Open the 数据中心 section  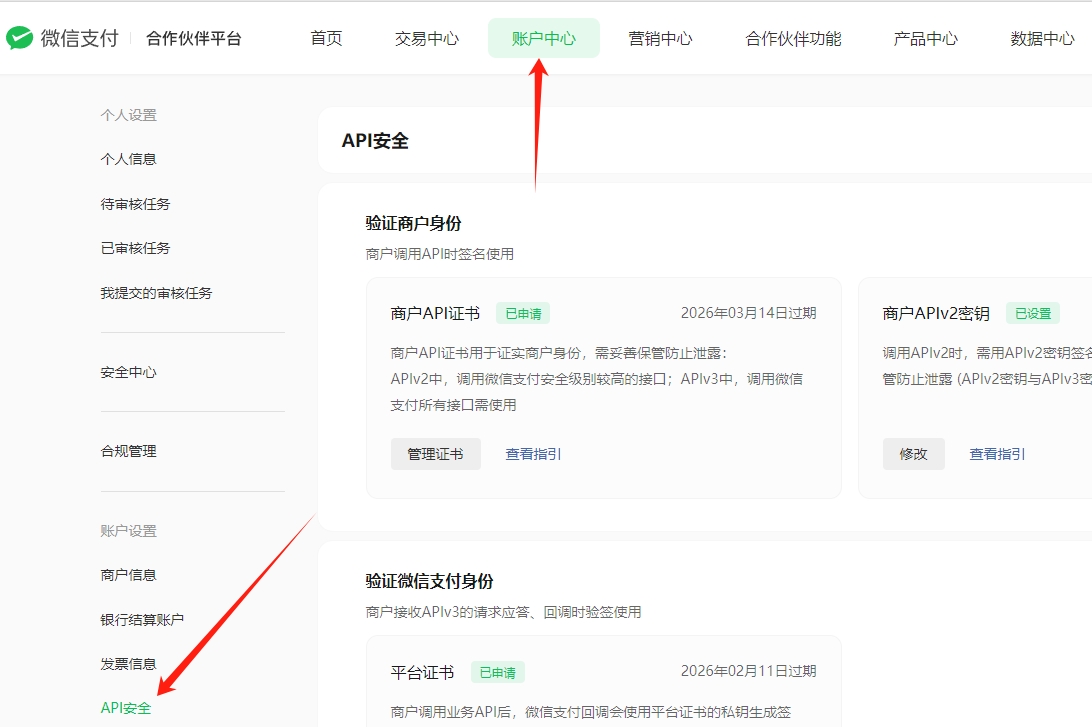1043,38
